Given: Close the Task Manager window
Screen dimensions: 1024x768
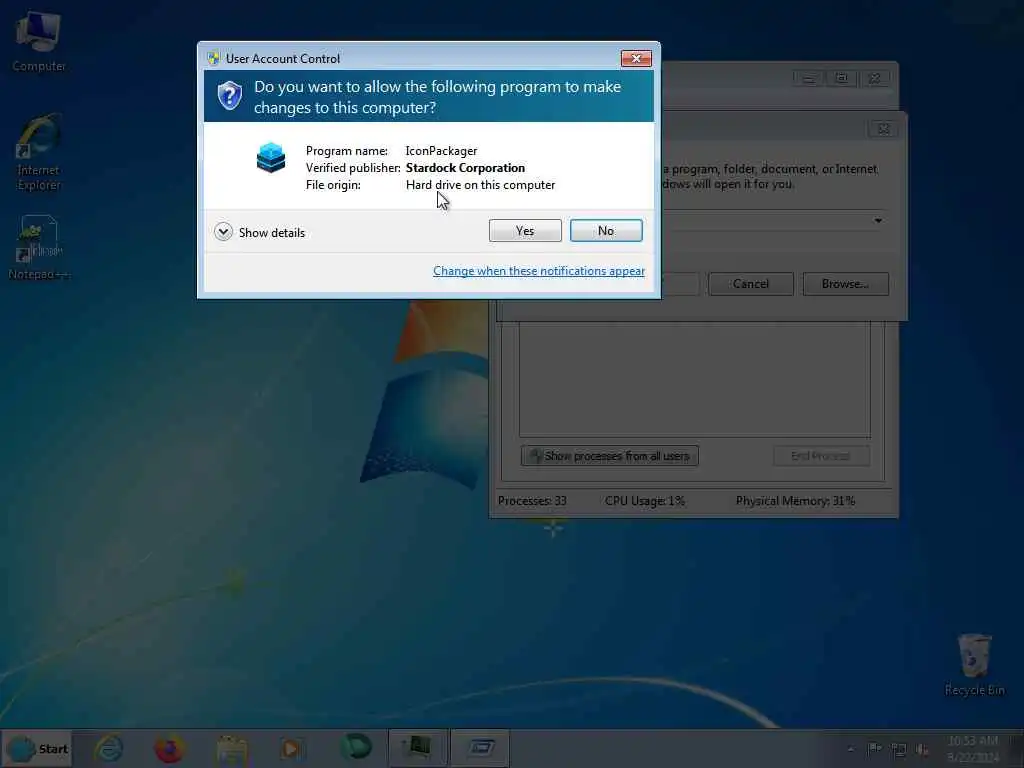Looking at the screenshot, I should click(875, 78).
